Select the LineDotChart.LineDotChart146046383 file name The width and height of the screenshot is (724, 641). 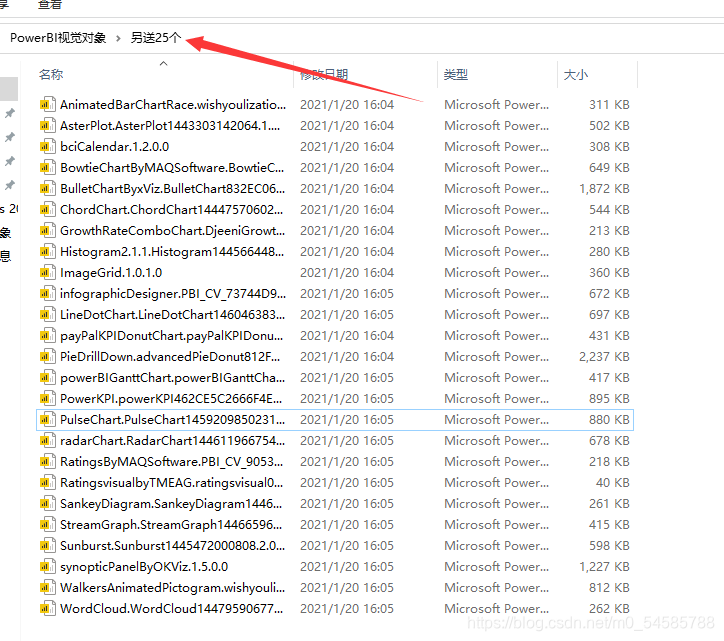[173, 315]
